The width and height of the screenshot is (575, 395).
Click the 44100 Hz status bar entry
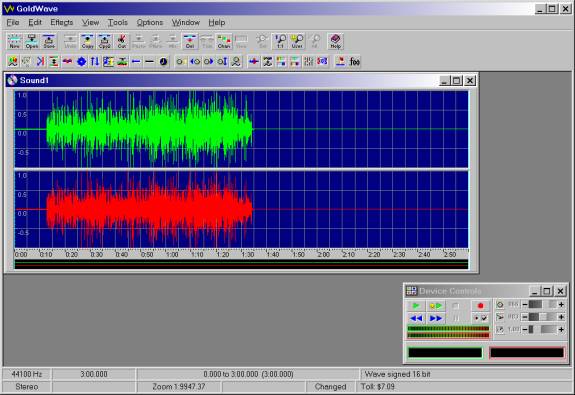click(x=27, y=374)
